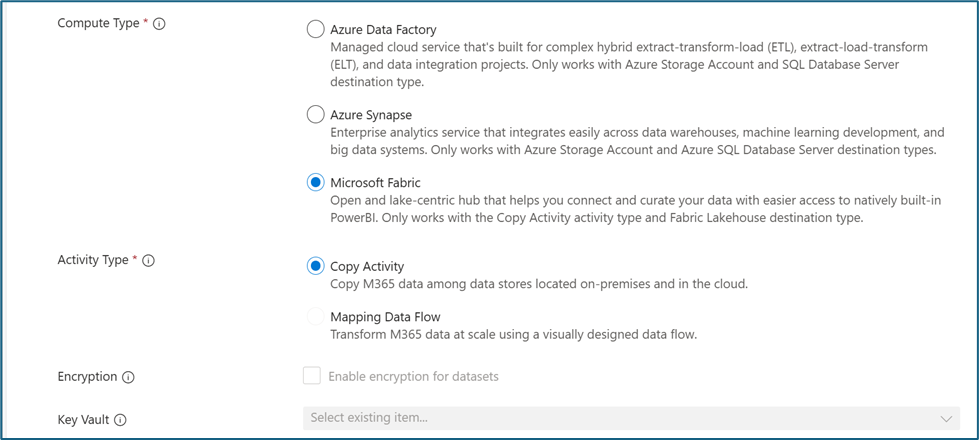Click the Activity Type field label
The image size is (979, 440).
(x=93, y=260)
